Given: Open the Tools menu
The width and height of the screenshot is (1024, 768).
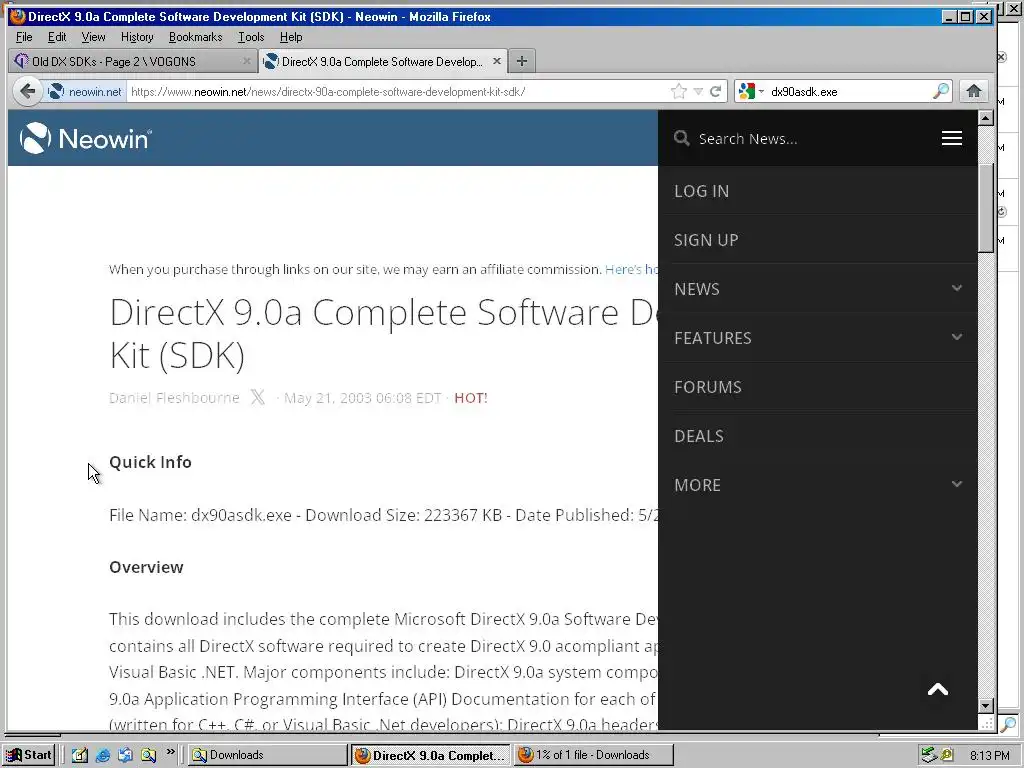Looking at the screenshot, I should [x=251, y=37].
